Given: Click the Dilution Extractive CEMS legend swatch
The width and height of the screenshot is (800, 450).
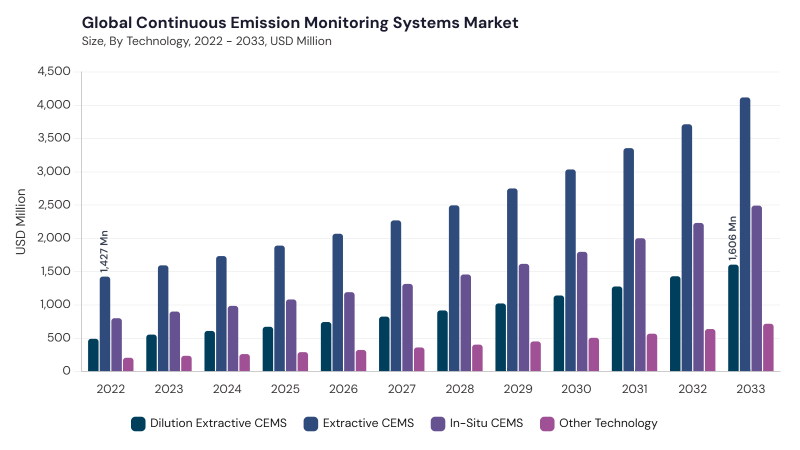Looking at the screenshot, I should click(138, 423).
